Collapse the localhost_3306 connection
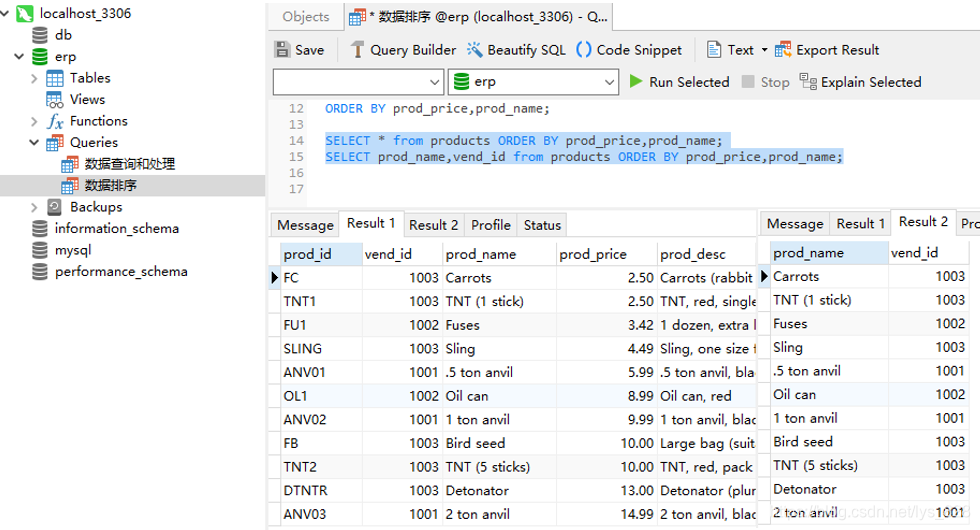 pos(5,13)
